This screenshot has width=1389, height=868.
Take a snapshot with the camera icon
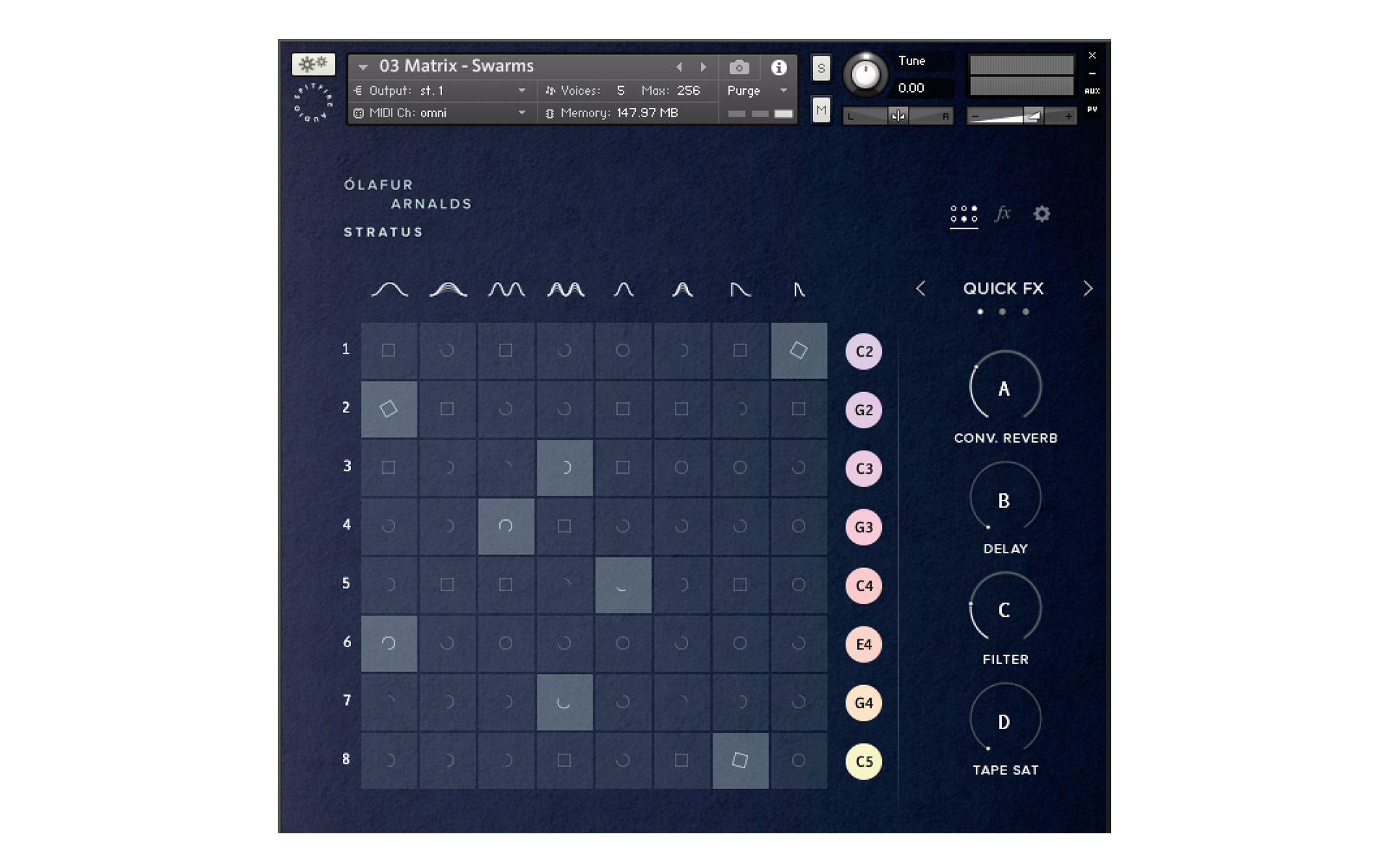738,67
